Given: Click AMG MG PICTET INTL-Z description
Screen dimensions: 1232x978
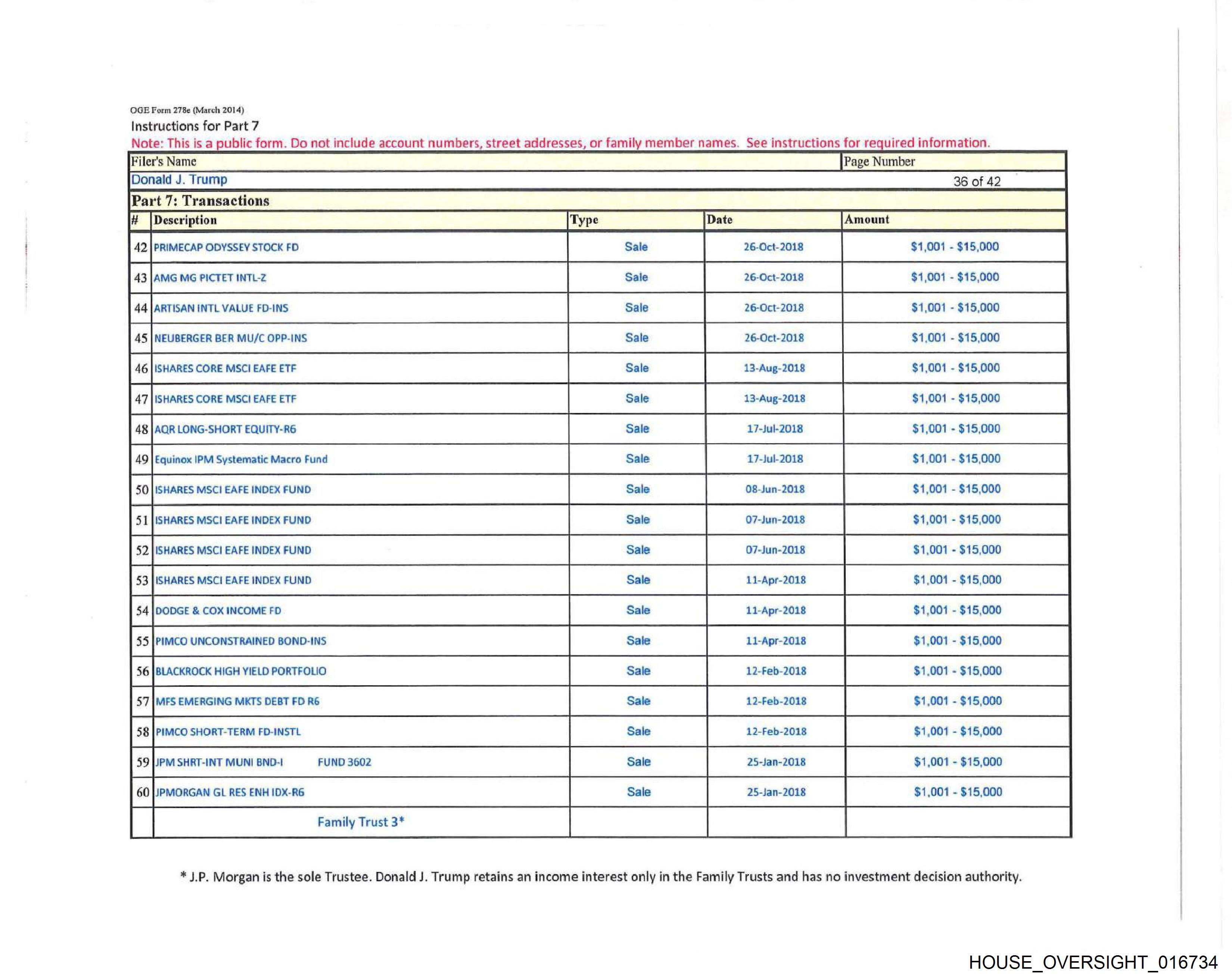Looking at the screenshot, I should [210, 278].
